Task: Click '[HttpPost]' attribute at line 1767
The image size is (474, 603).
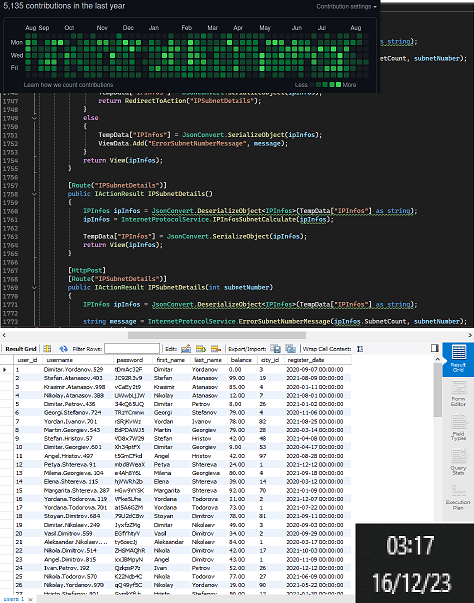Action: coord(87,270)
